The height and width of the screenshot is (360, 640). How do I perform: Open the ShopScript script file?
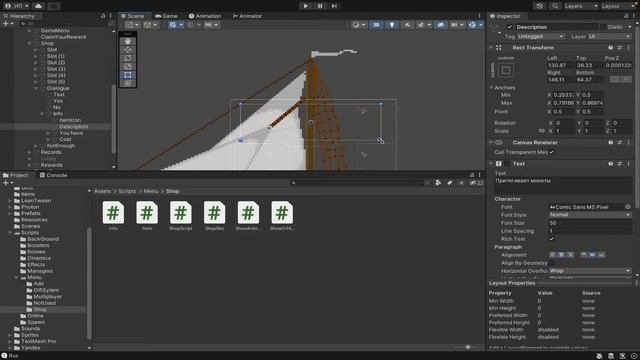coord(181,216)
